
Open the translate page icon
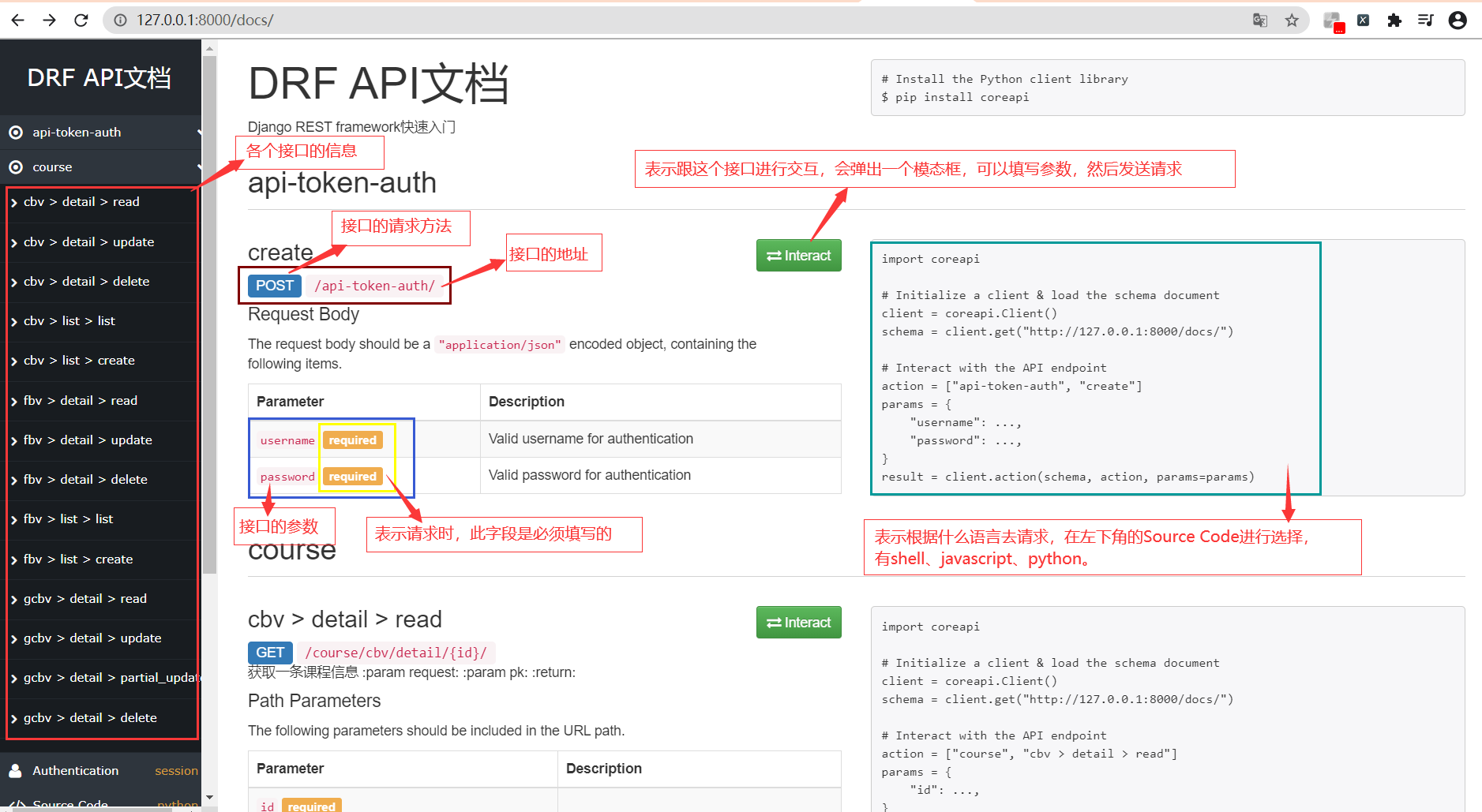point(1260,20)
